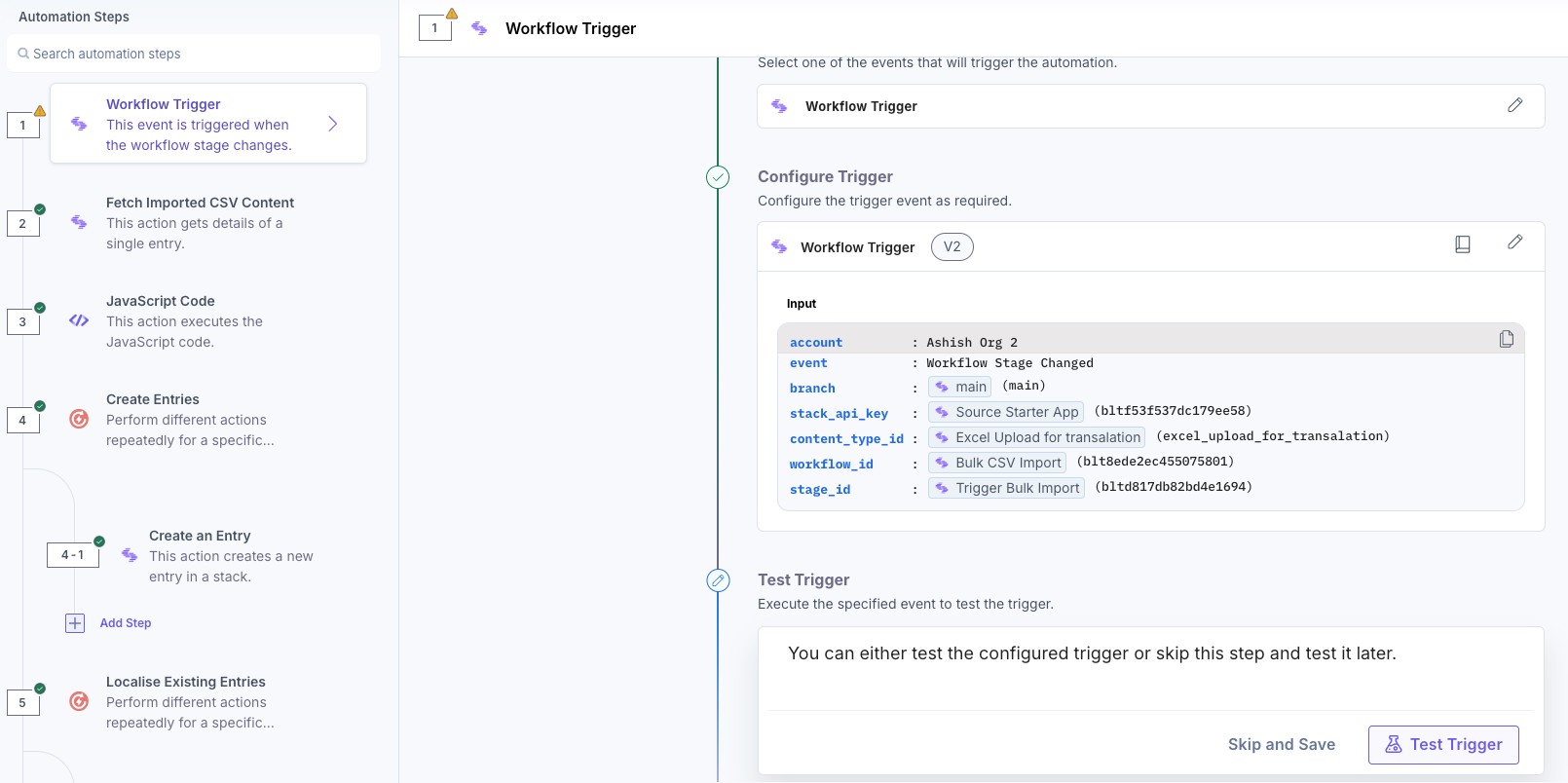Click the Add Step link
1568x783 pixels.
(126, 623)
